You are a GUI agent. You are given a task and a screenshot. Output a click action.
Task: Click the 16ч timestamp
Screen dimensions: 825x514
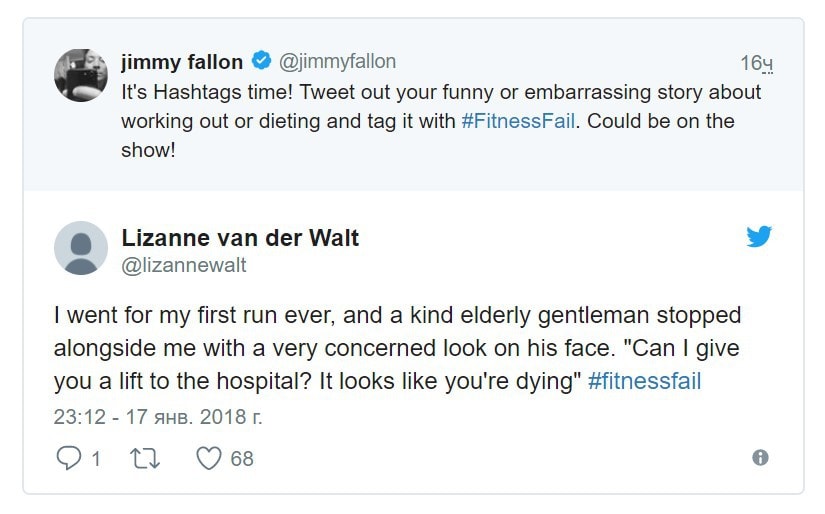coord(757,63)
